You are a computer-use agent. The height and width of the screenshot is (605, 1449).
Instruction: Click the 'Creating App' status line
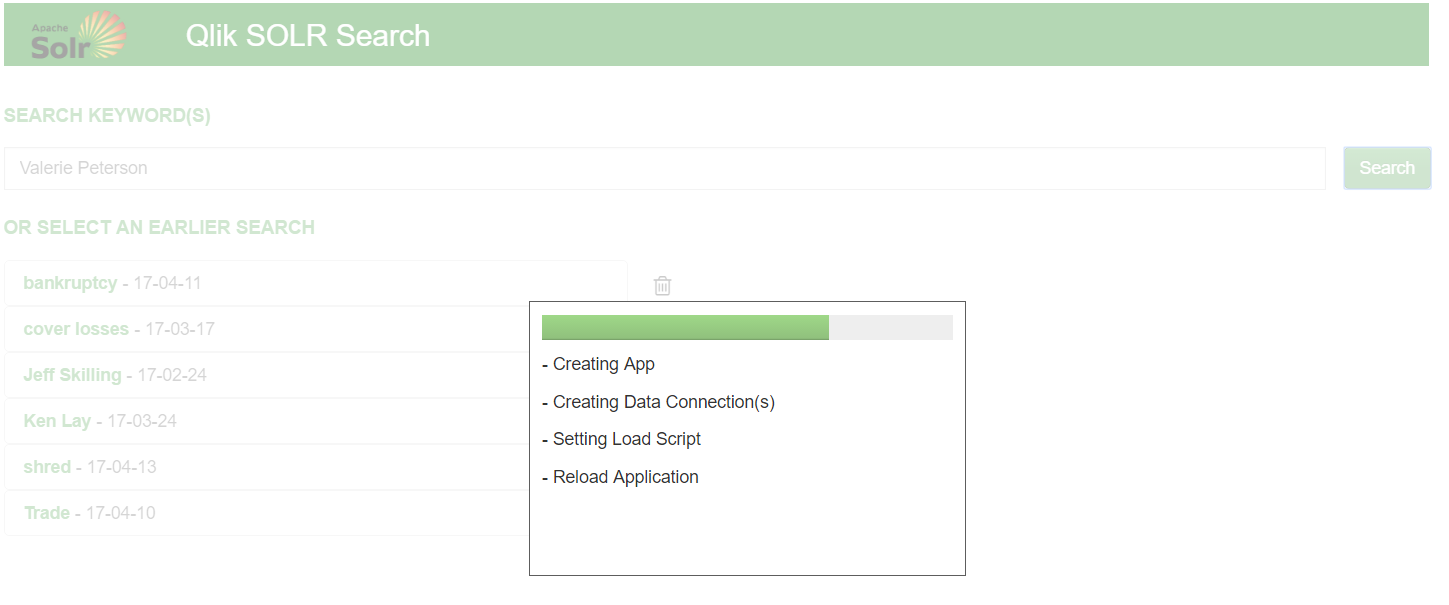[598, 364]
